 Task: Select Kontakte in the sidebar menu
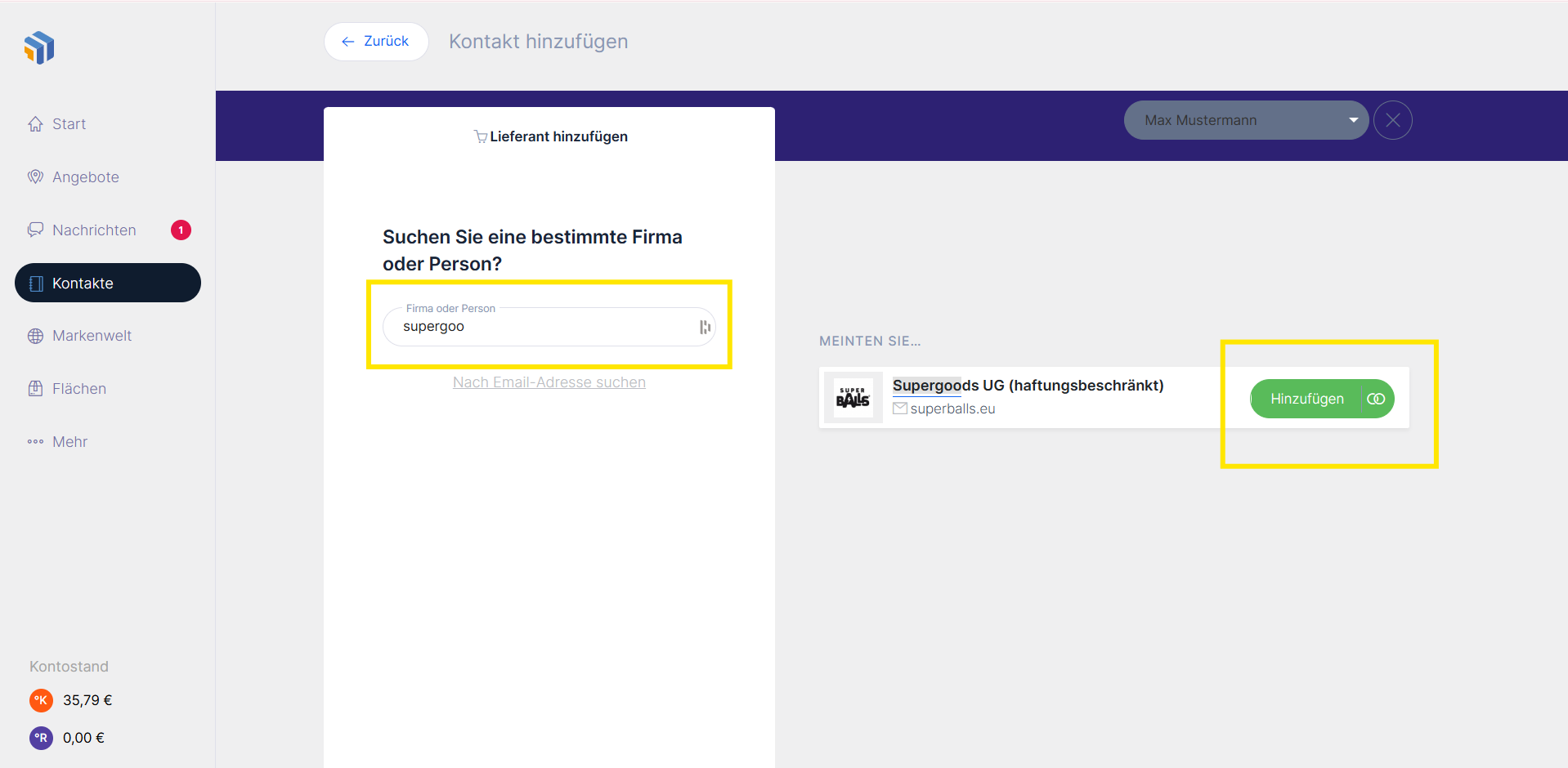(x=107, y=283)
